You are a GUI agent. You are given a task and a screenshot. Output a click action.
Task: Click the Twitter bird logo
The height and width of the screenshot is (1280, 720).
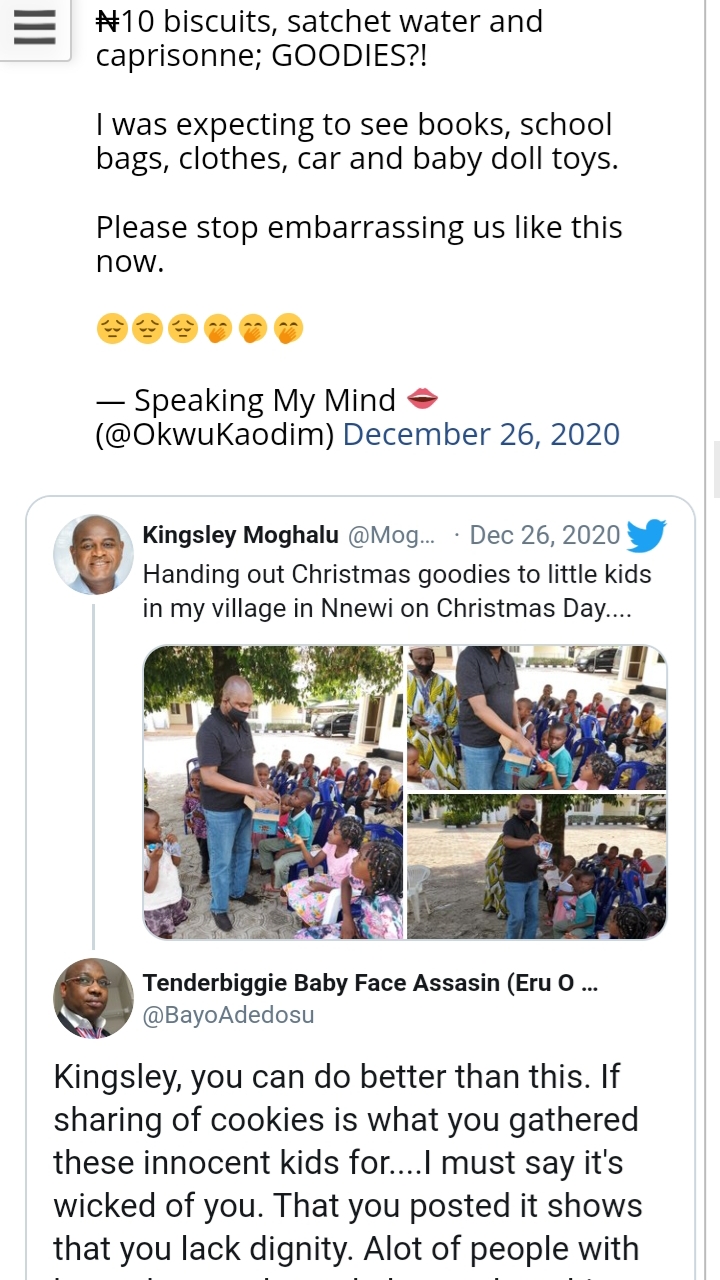tap(646, 536)
